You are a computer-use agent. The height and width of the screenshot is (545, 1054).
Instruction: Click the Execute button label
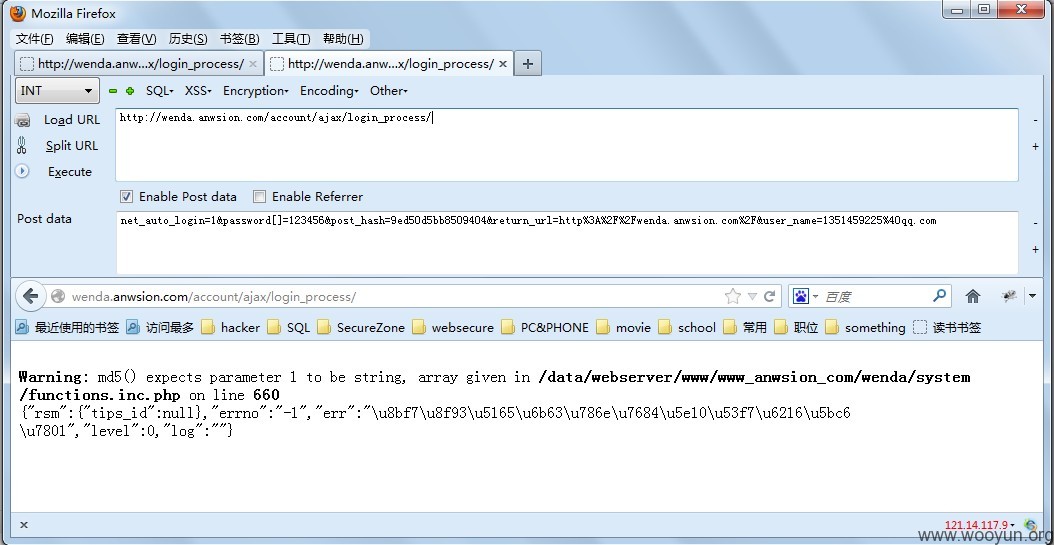[x=70, y=172]
